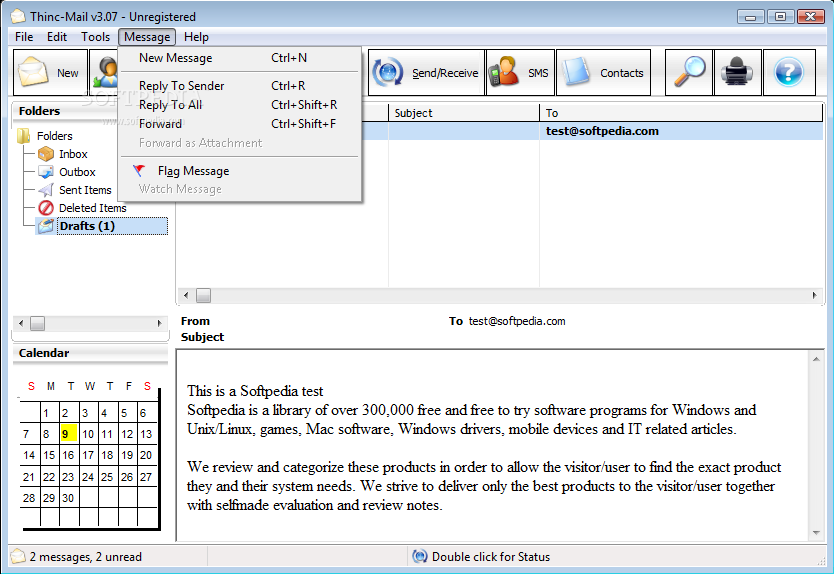Click the Drafts envelope icon
Image resolution: width=834 pixels, height=574 pixels.
(x=46, y=226)
